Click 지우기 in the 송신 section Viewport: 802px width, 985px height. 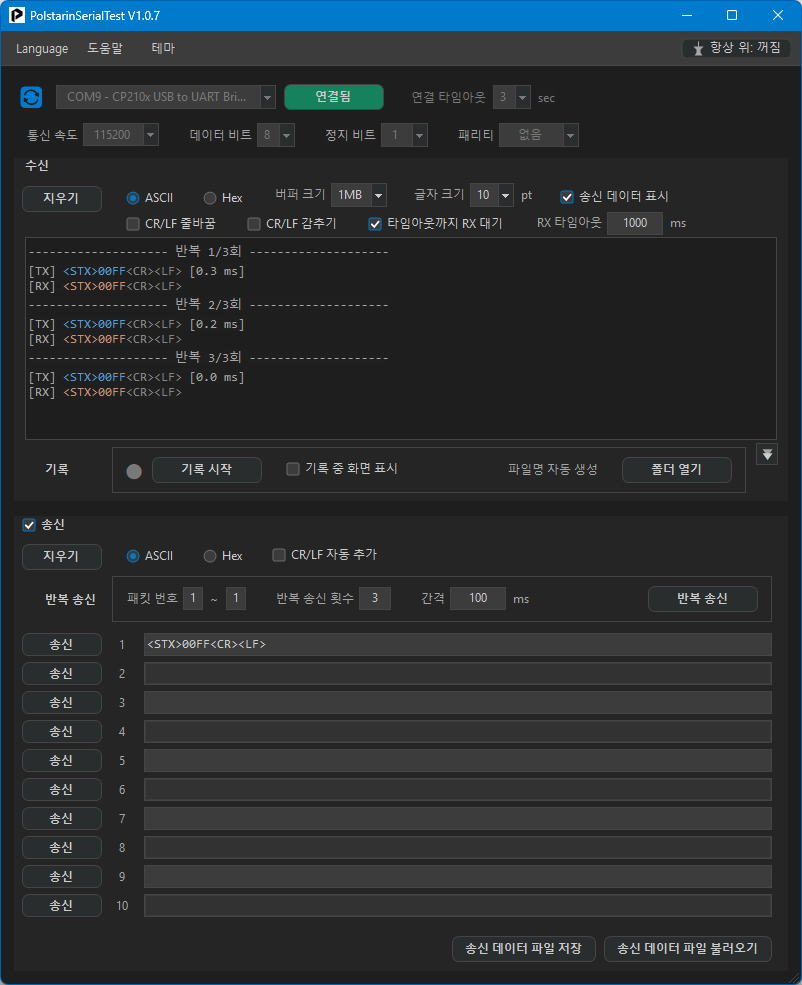[x=62, y=557]
